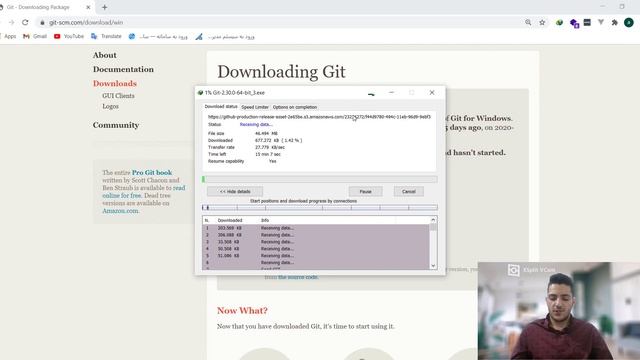Click the webcam overlay logo icon
Viewport: 640px width, 360px height.
tap(513, 270)
